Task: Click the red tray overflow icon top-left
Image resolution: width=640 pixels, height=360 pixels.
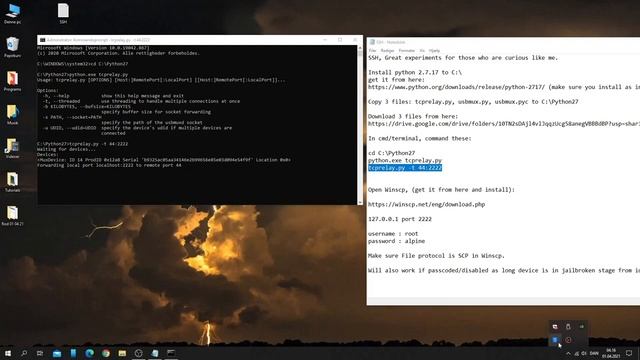Action: (555, 327)
